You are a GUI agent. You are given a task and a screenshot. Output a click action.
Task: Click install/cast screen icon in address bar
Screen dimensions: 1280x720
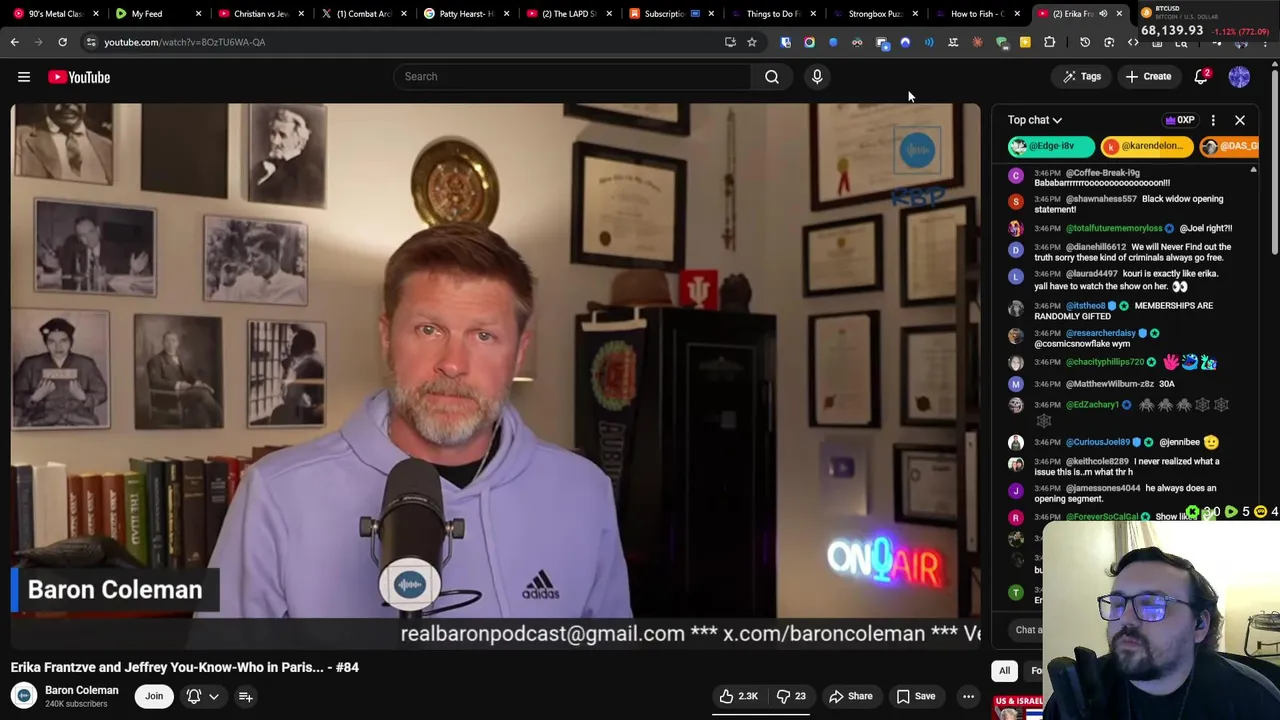point(730,42)
